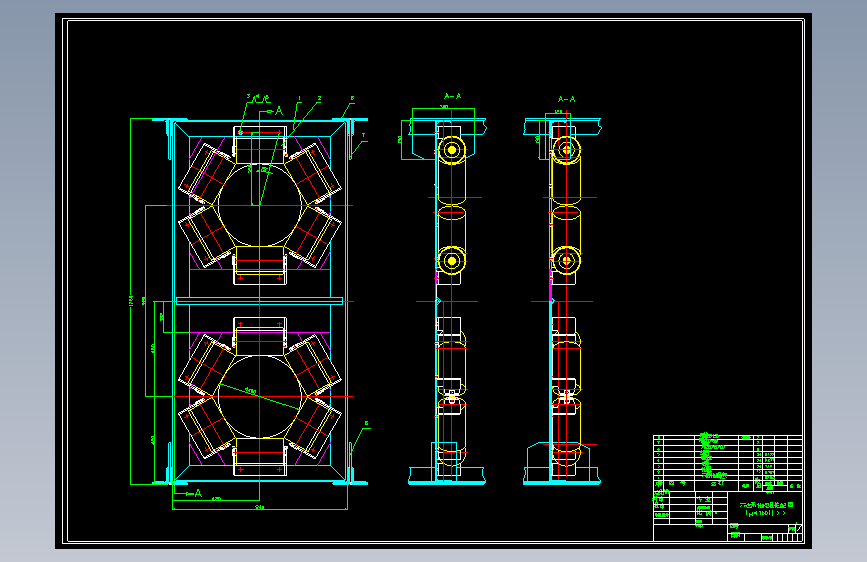This screenshot has height=562, width=867.
Task: Select the overall height dimension 1784 text
Action: pyautogui.click(x=131, y=301)
